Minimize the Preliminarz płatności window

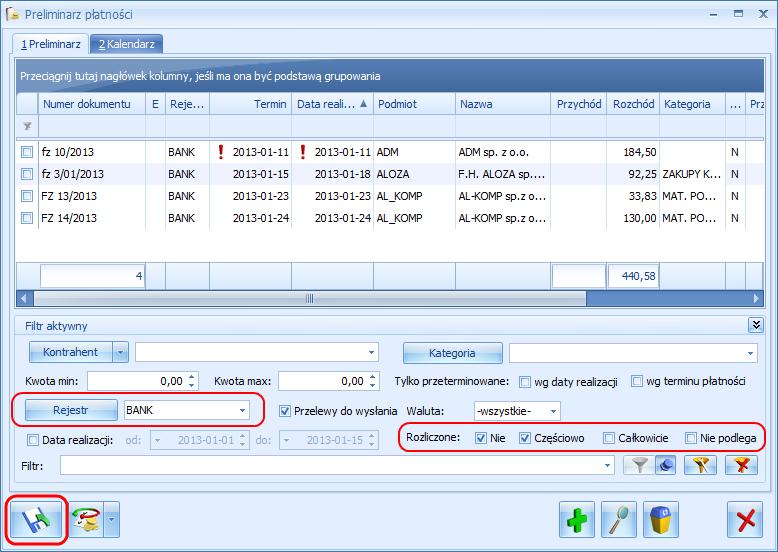[x=714, y=14]
